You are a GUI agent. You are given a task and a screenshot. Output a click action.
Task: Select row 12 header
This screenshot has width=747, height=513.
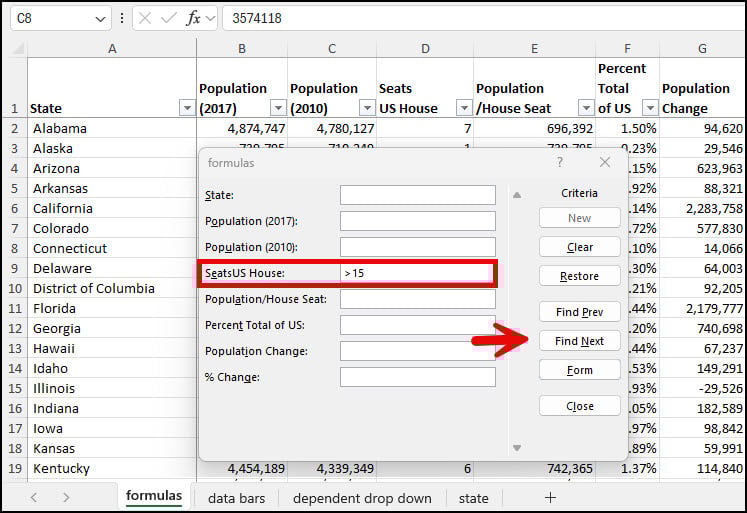[15, 329]
